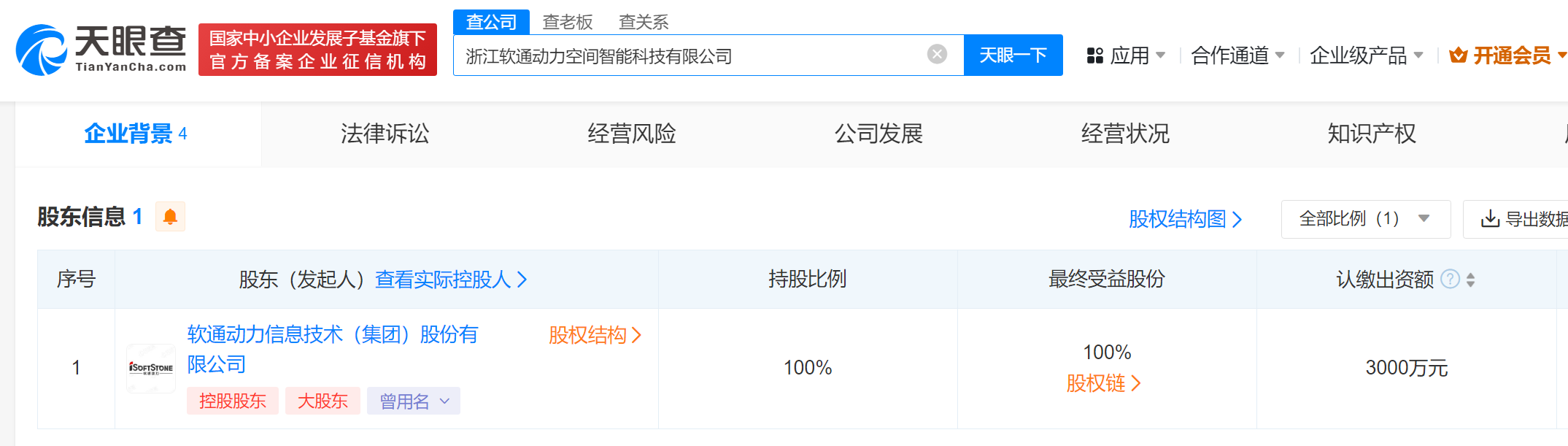Expand the 合作通道 menu
This screenshot has width=1568, height=446.
point(1237,55)
